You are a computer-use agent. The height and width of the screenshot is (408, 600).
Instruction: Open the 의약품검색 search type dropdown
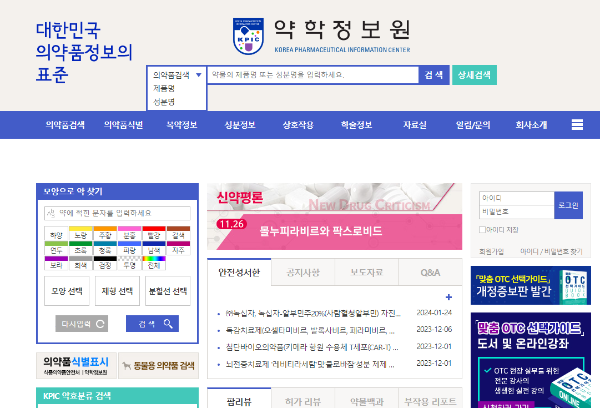(177, 75)
